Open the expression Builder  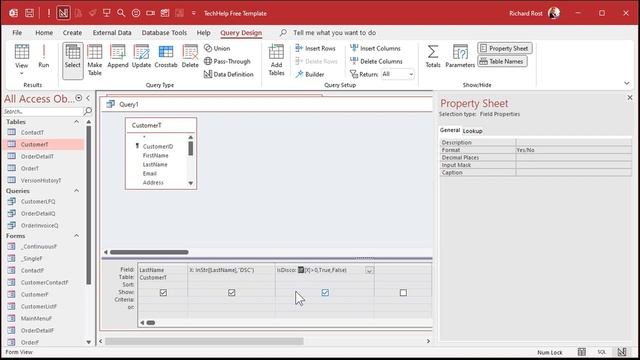(310, 74)
